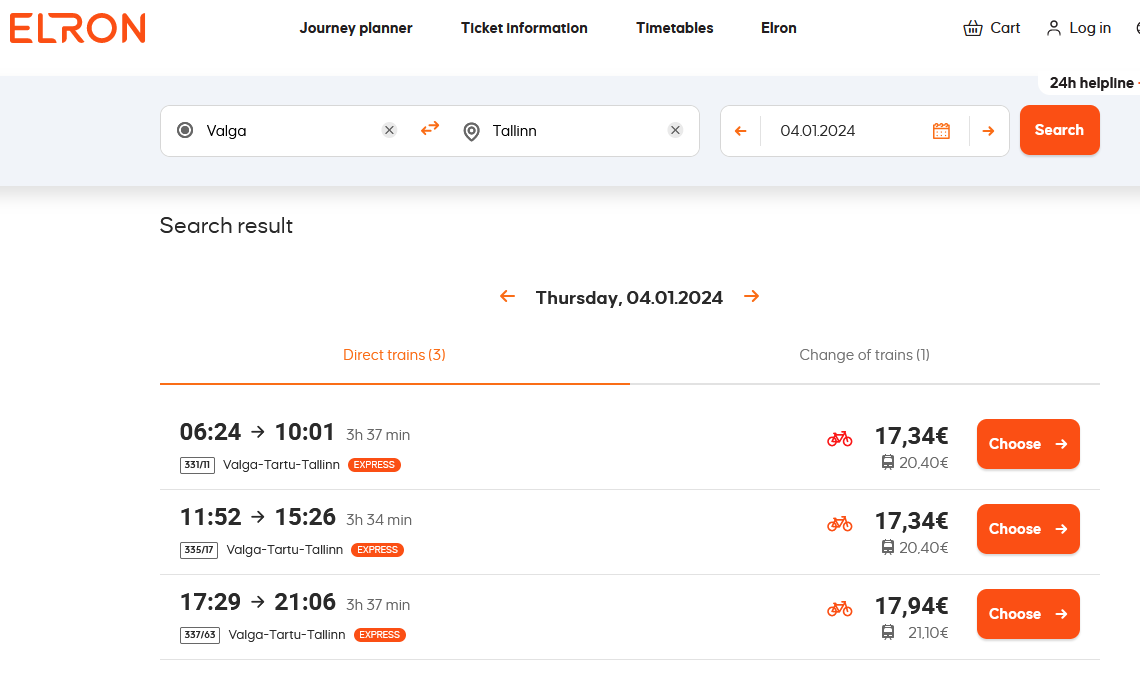
Task: Click bicycle icon for 06:24 train
Action: coord(840,438)
